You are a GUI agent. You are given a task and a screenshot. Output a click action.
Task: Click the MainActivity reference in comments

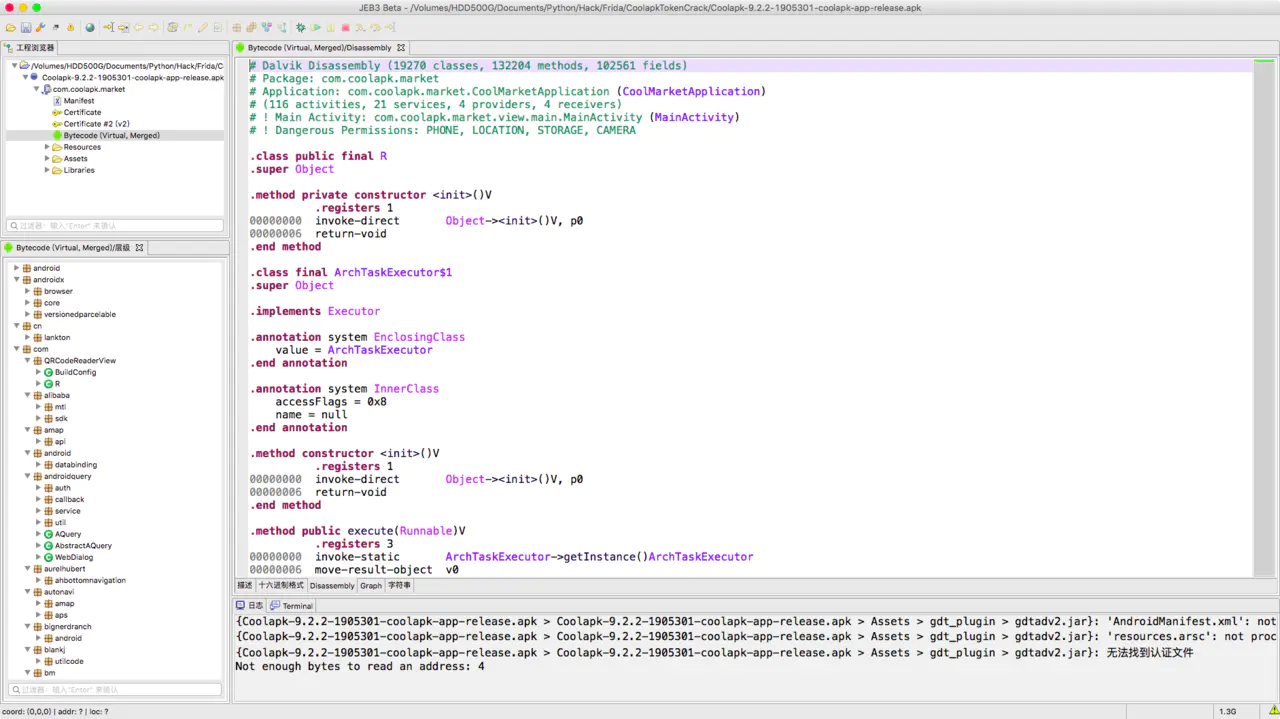tap(694, 117)
